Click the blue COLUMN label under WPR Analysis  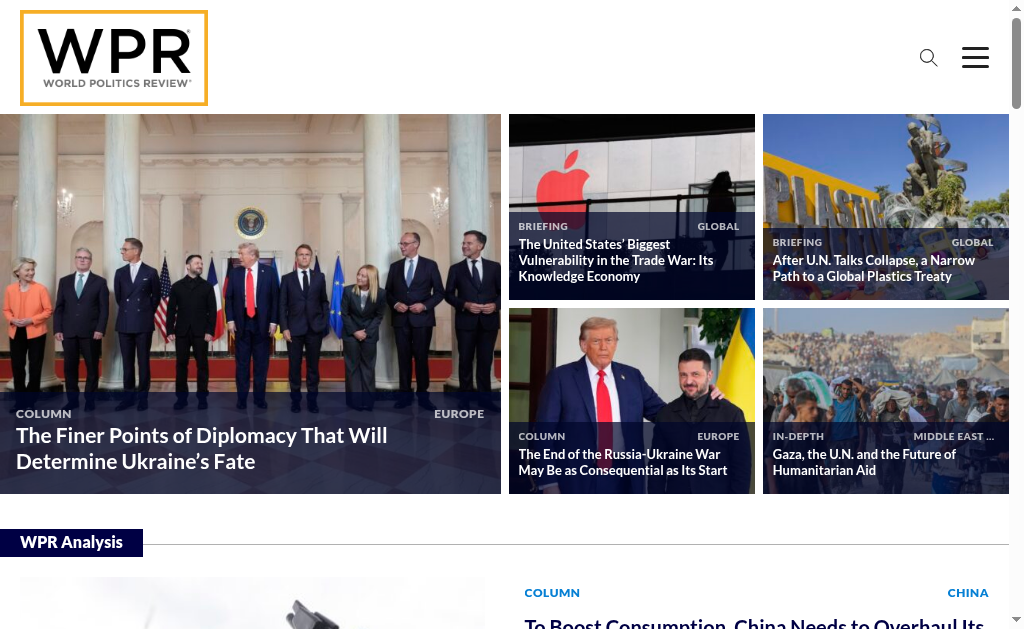click(552, 593)
